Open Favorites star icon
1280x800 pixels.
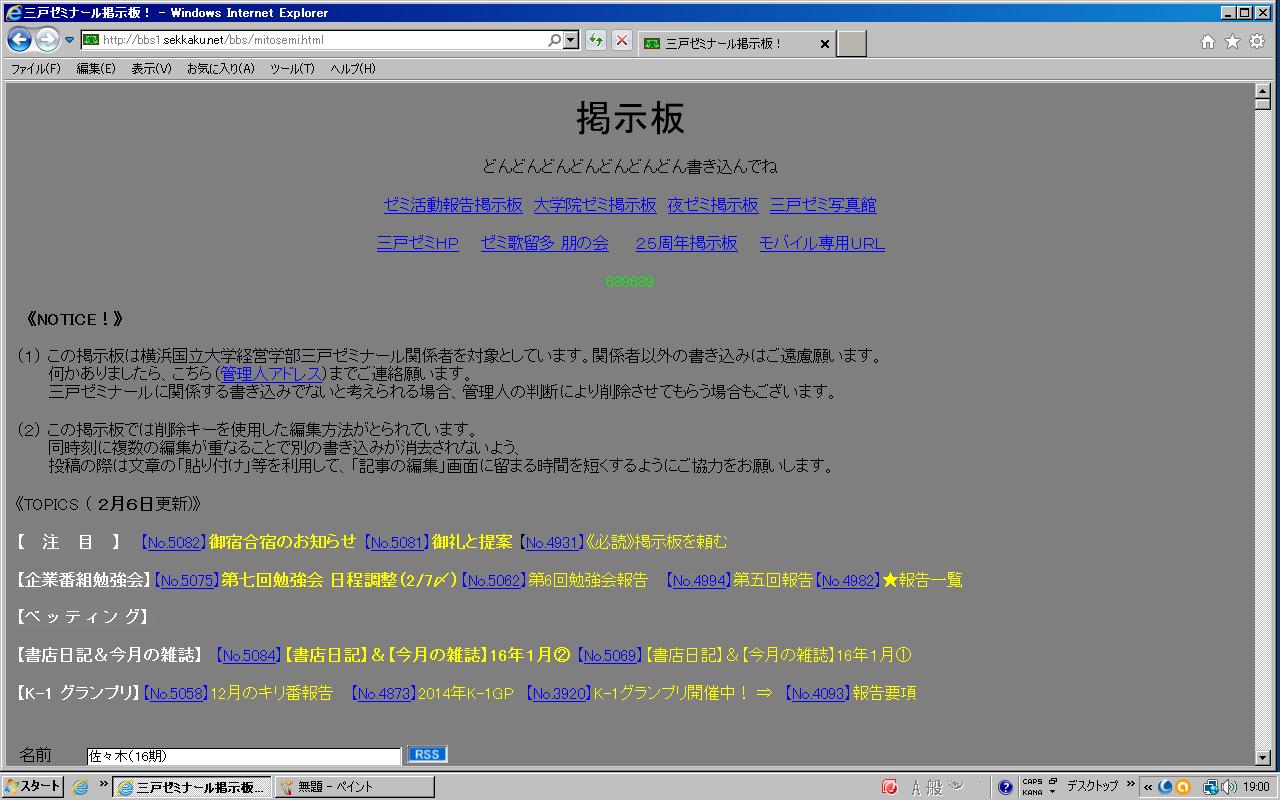coord(1232,41)
